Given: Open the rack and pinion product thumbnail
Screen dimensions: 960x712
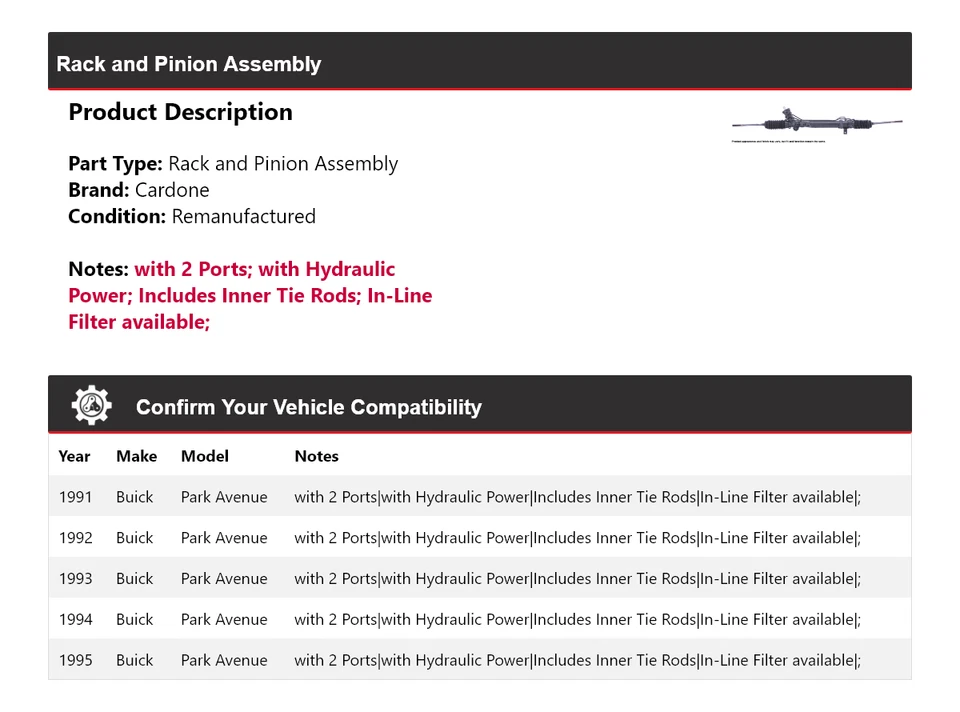Looking at the screenshot, I should click(x=817, y=124).
